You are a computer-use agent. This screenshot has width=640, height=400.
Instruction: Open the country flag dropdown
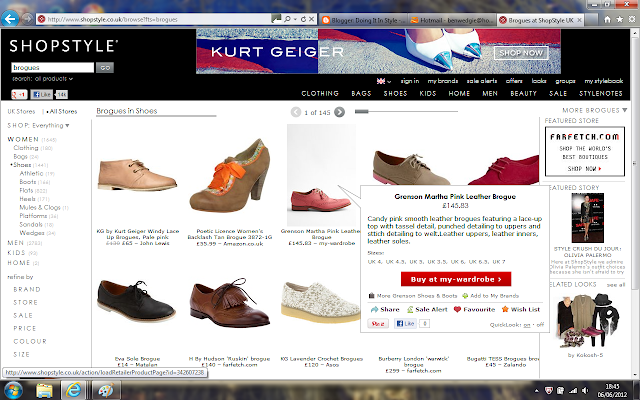(x=384, y=81)
